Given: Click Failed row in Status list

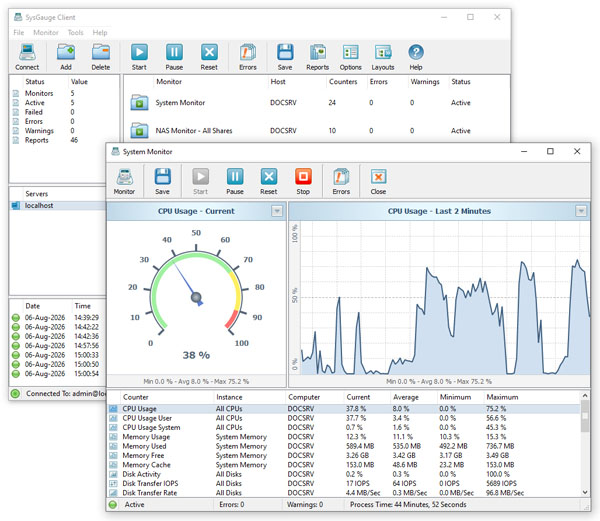Looking at the screenshot, I should pos(64,112).
